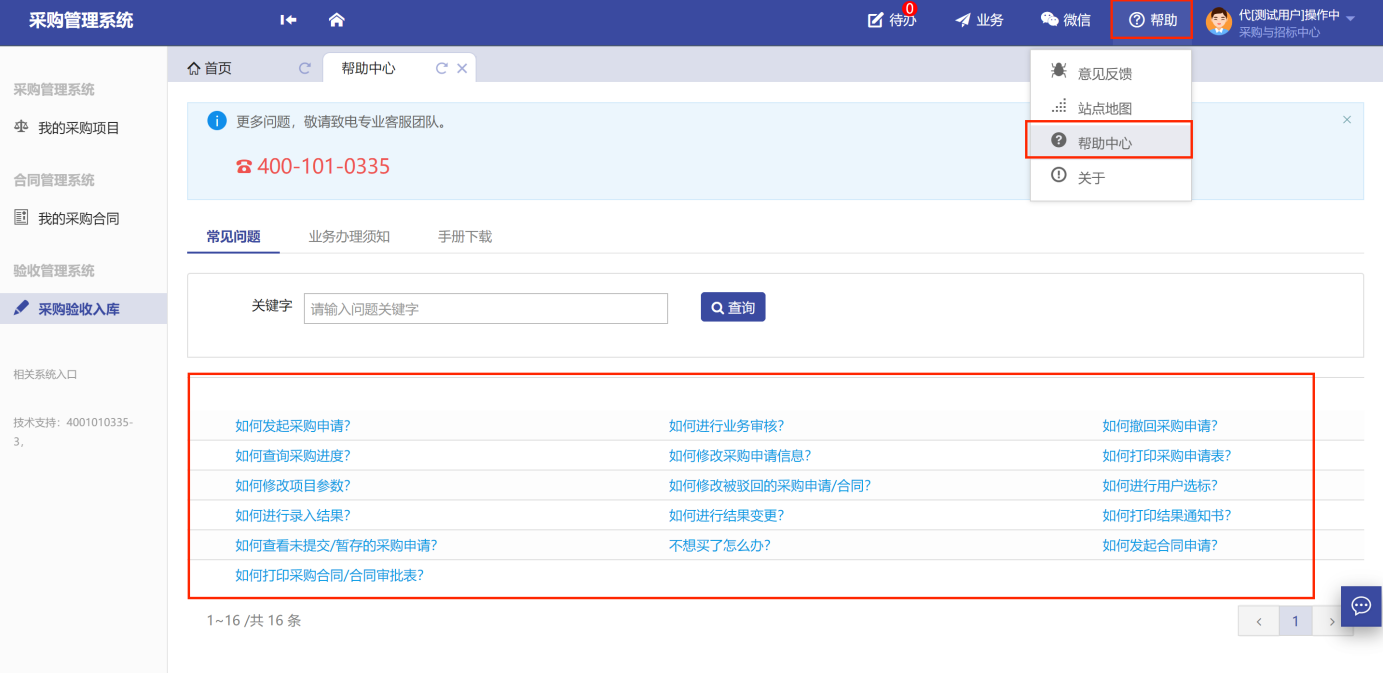
Task: Close the 帮助中心 tab
Action: pos(462,68)
